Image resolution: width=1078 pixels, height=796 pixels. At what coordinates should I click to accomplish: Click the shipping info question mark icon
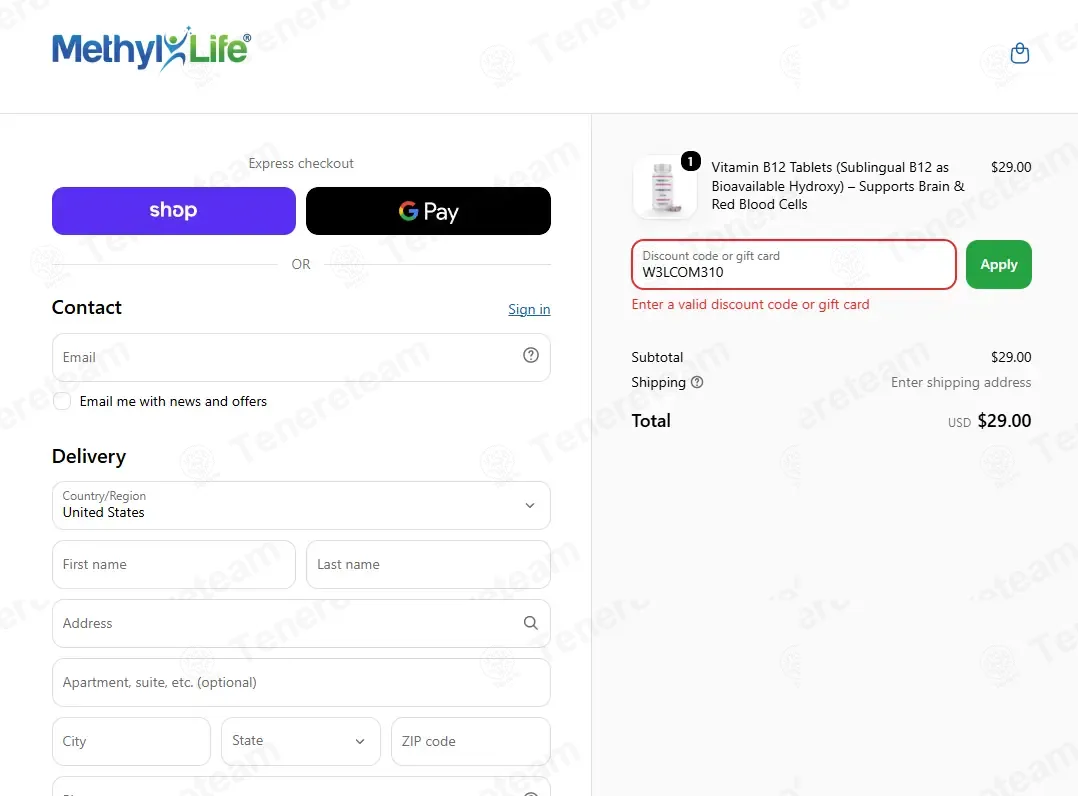click(697, 382)
